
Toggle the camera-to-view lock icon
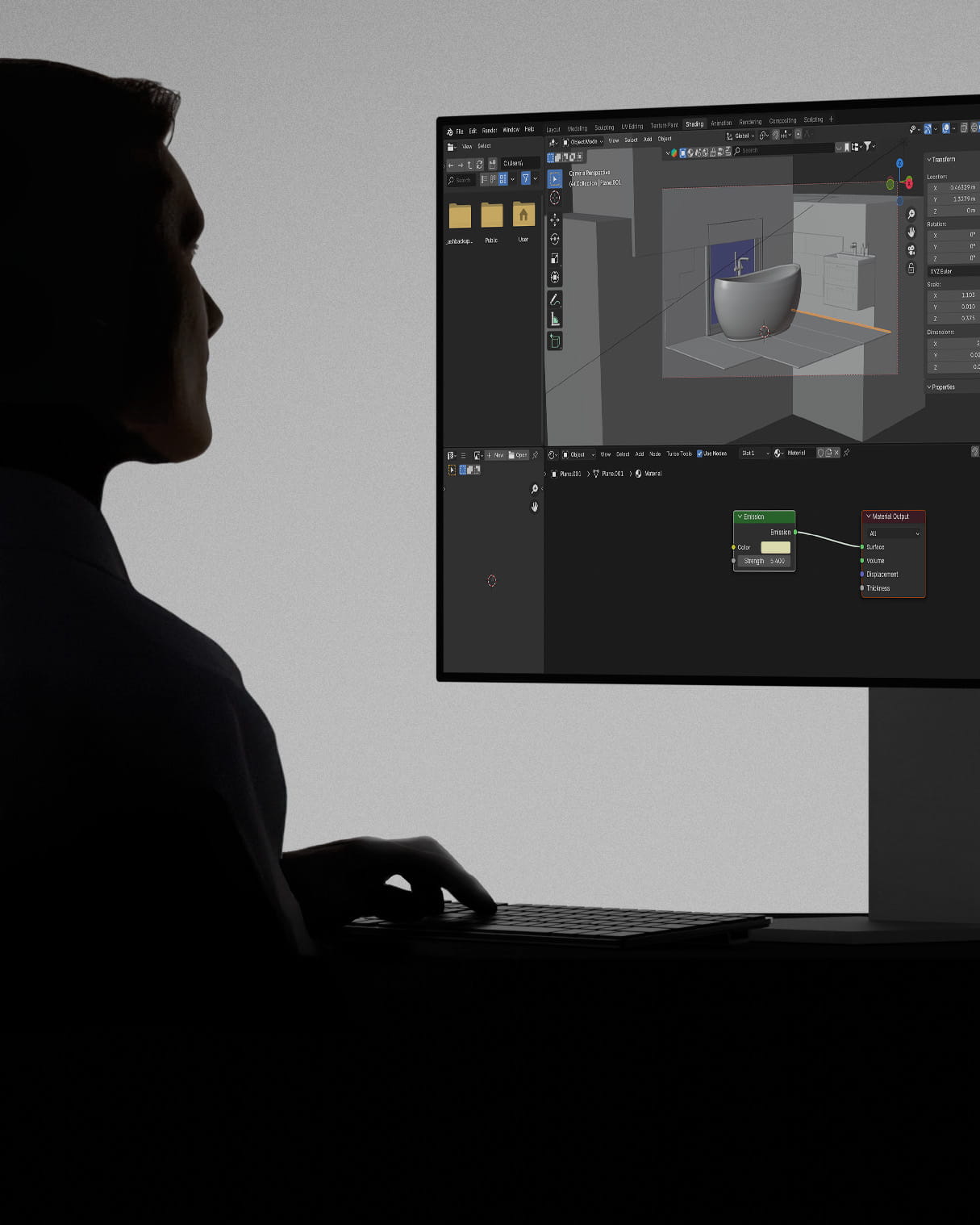click(911, 269)
